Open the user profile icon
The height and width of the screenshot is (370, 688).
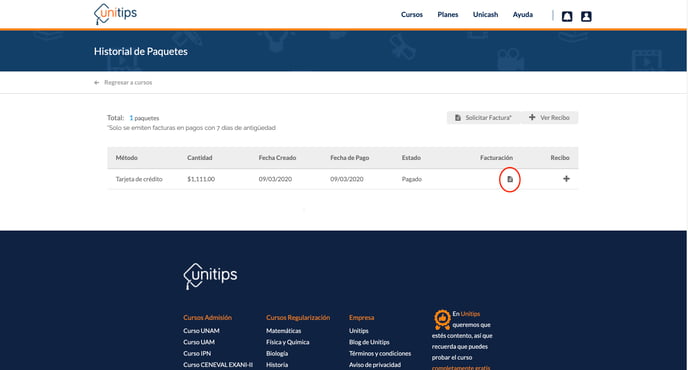pyautogui.click(x=586, y=16)
